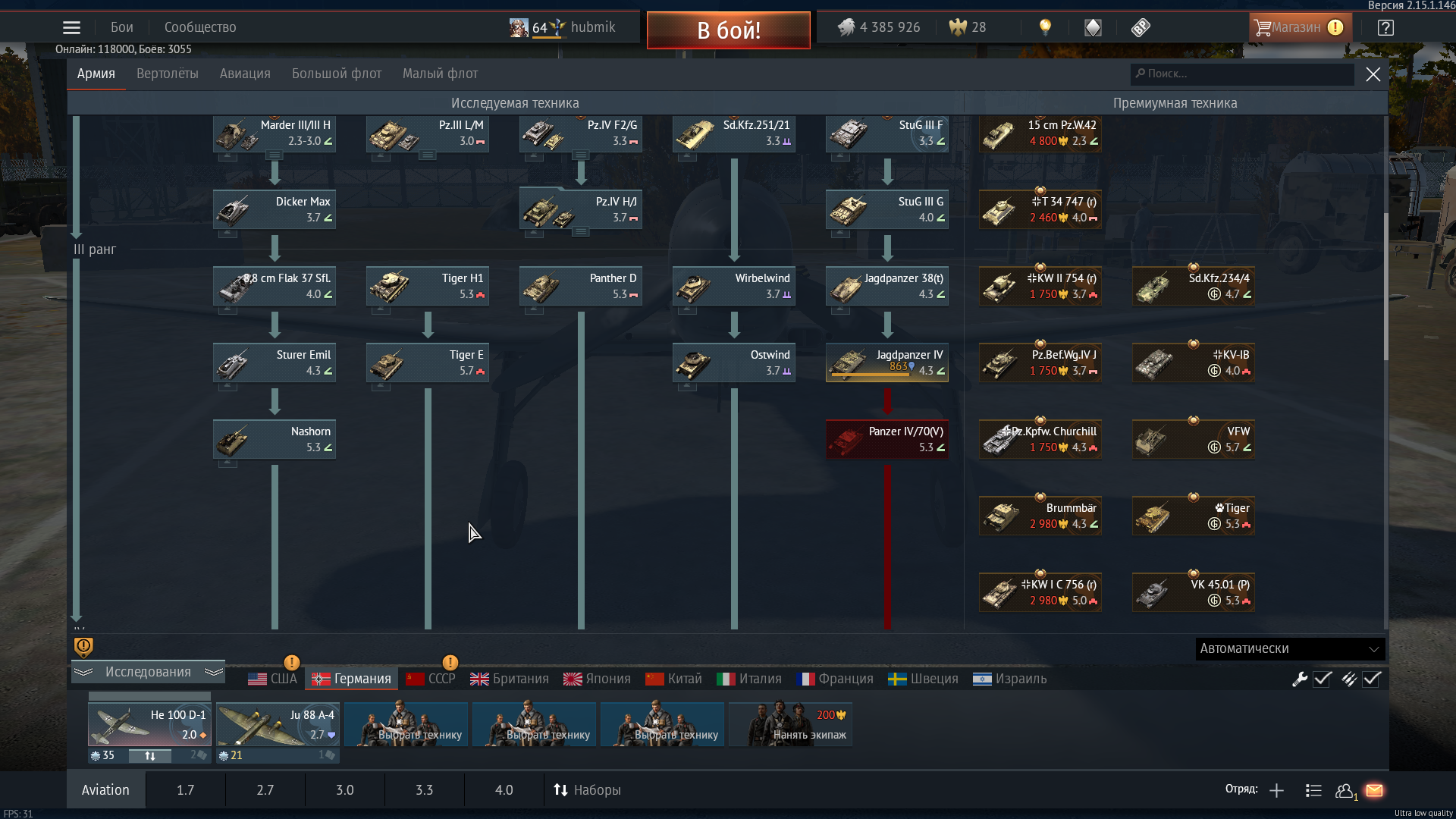Open the contacts people icon
The image size is (1456, 819).
1345,791
